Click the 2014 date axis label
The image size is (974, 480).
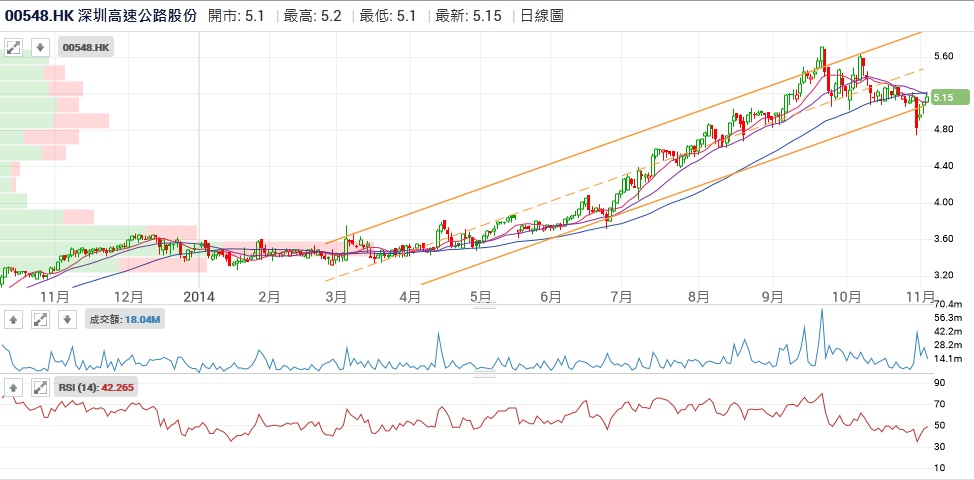coord(200,296)
